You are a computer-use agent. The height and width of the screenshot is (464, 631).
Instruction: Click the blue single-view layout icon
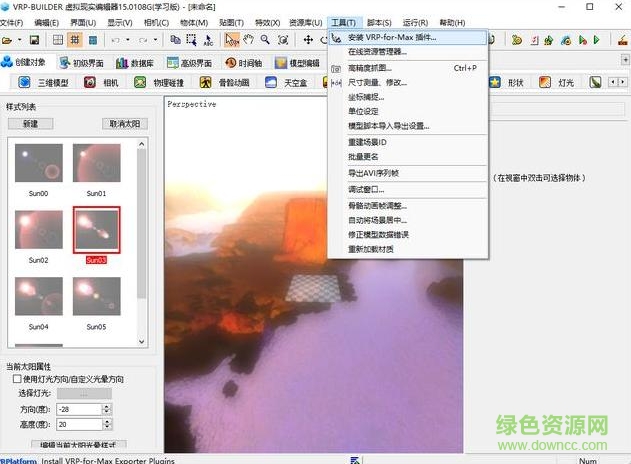(x=93, y=40)
